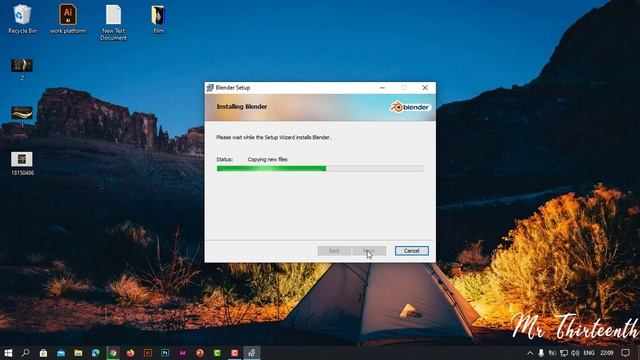The height and width of the screenshot is (360, 640).
Task: Close the Blender Setup window
Action: pyautogui.click(x=425, y=87)
